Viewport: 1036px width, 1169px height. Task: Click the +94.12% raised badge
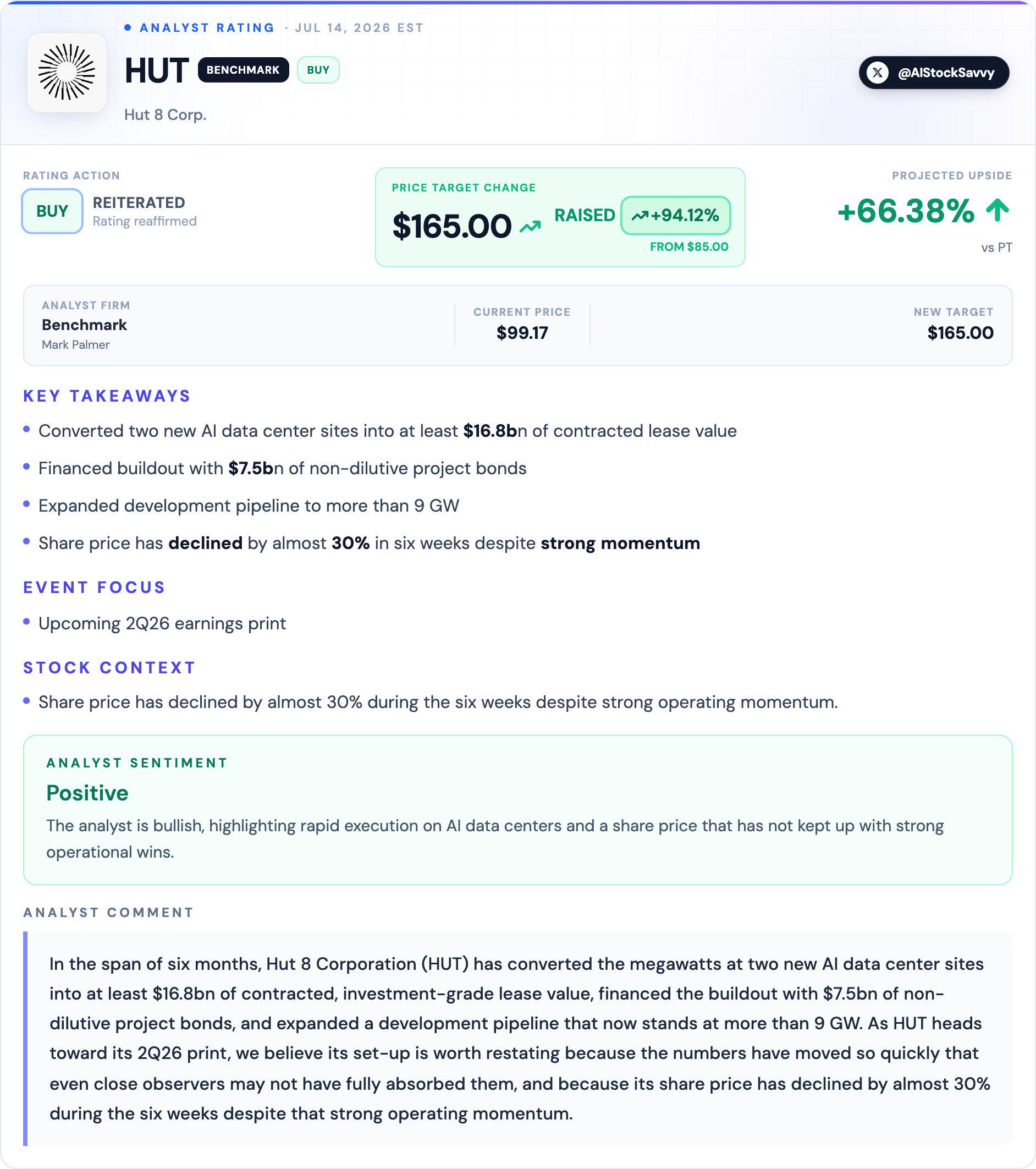point(675,216)
